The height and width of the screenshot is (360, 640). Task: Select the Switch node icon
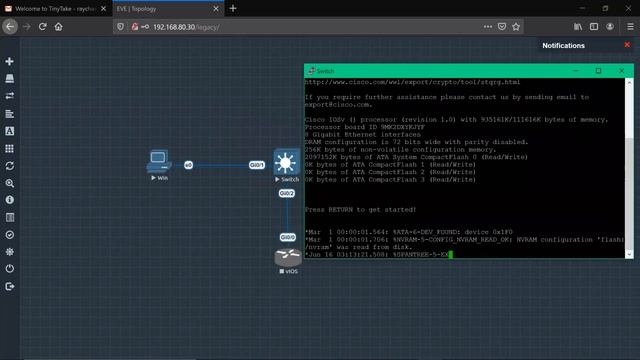286,162
